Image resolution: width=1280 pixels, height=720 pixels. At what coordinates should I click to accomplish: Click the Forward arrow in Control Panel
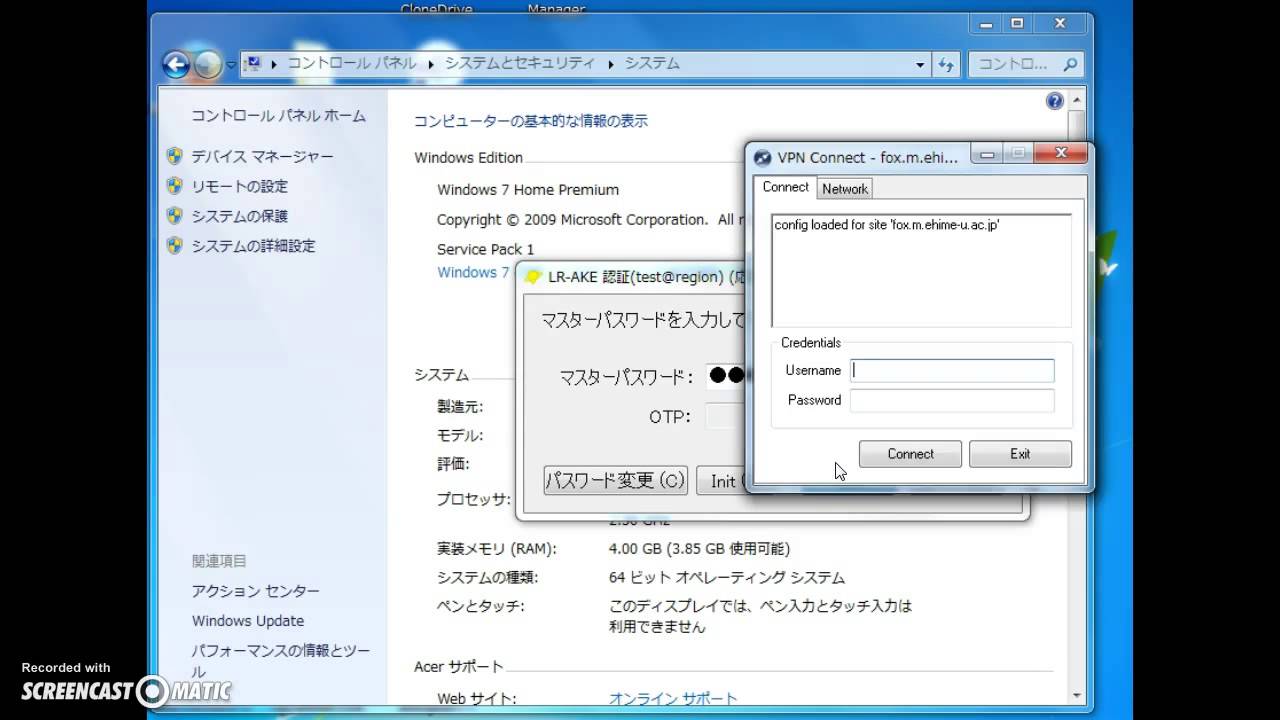coord(207,65)
